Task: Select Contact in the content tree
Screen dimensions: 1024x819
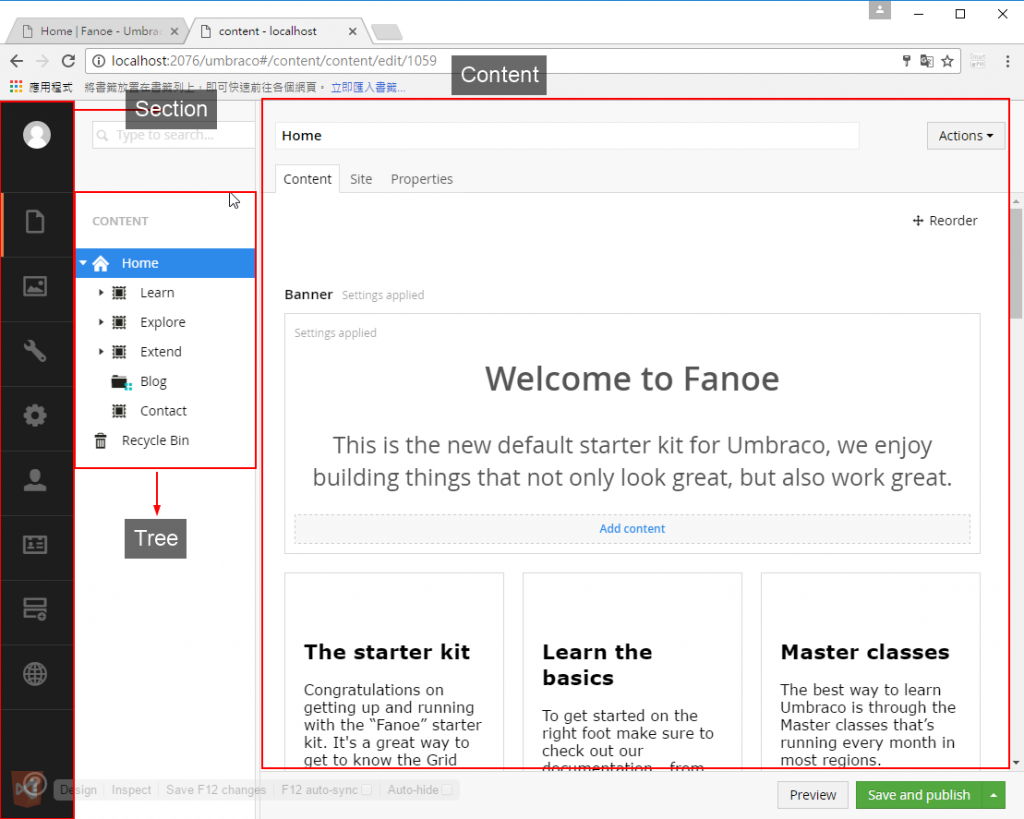Action: (163, 411)
